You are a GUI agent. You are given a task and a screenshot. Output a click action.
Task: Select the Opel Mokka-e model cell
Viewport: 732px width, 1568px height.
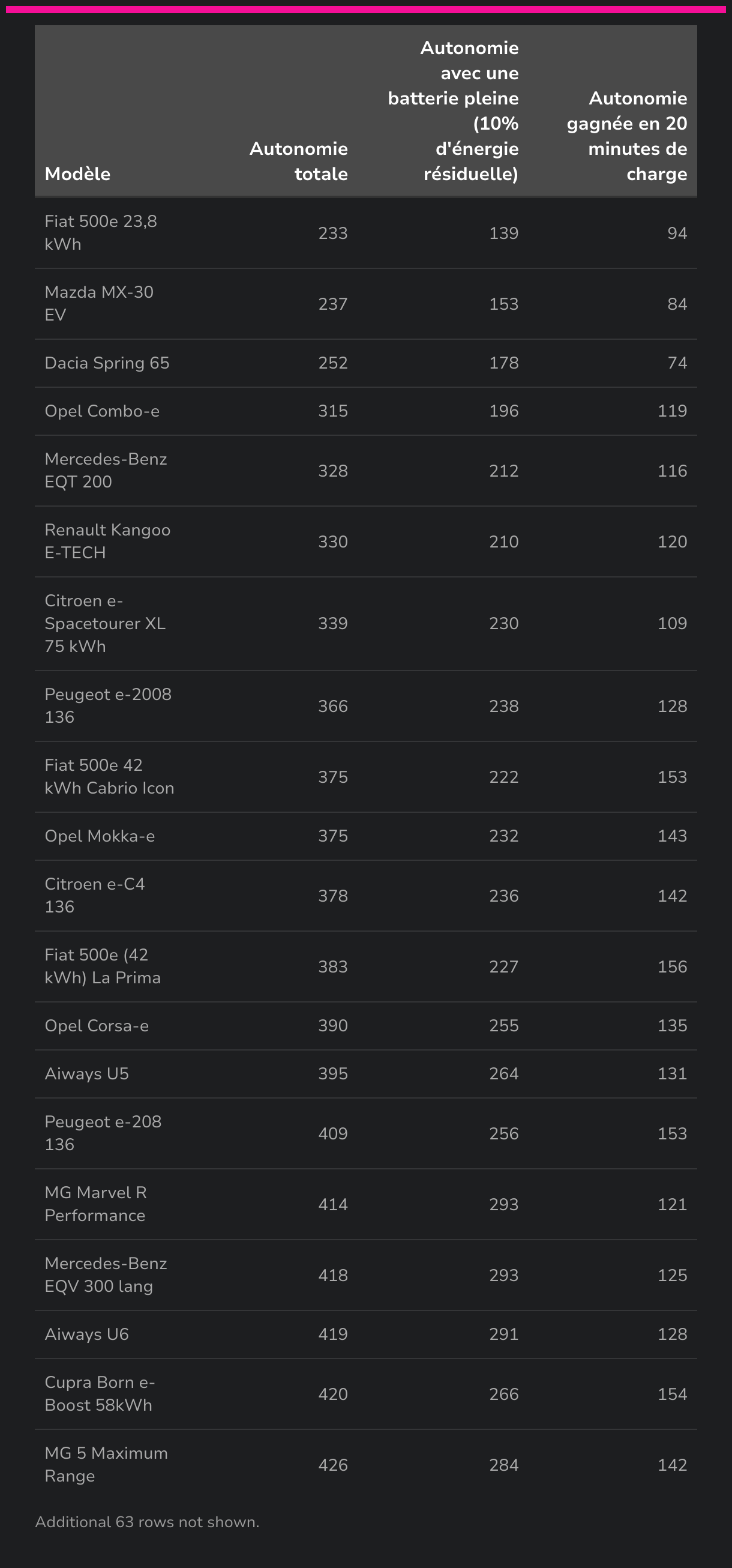(x=100, y=836)
